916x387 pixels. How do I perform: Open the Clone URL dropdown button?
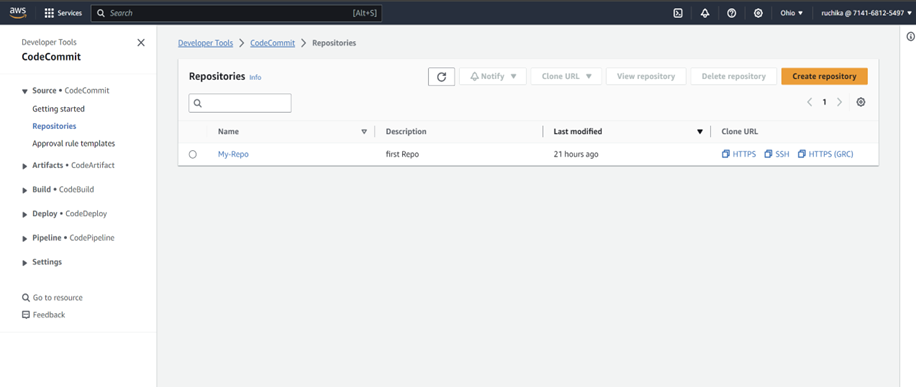[x=566, y=77]
